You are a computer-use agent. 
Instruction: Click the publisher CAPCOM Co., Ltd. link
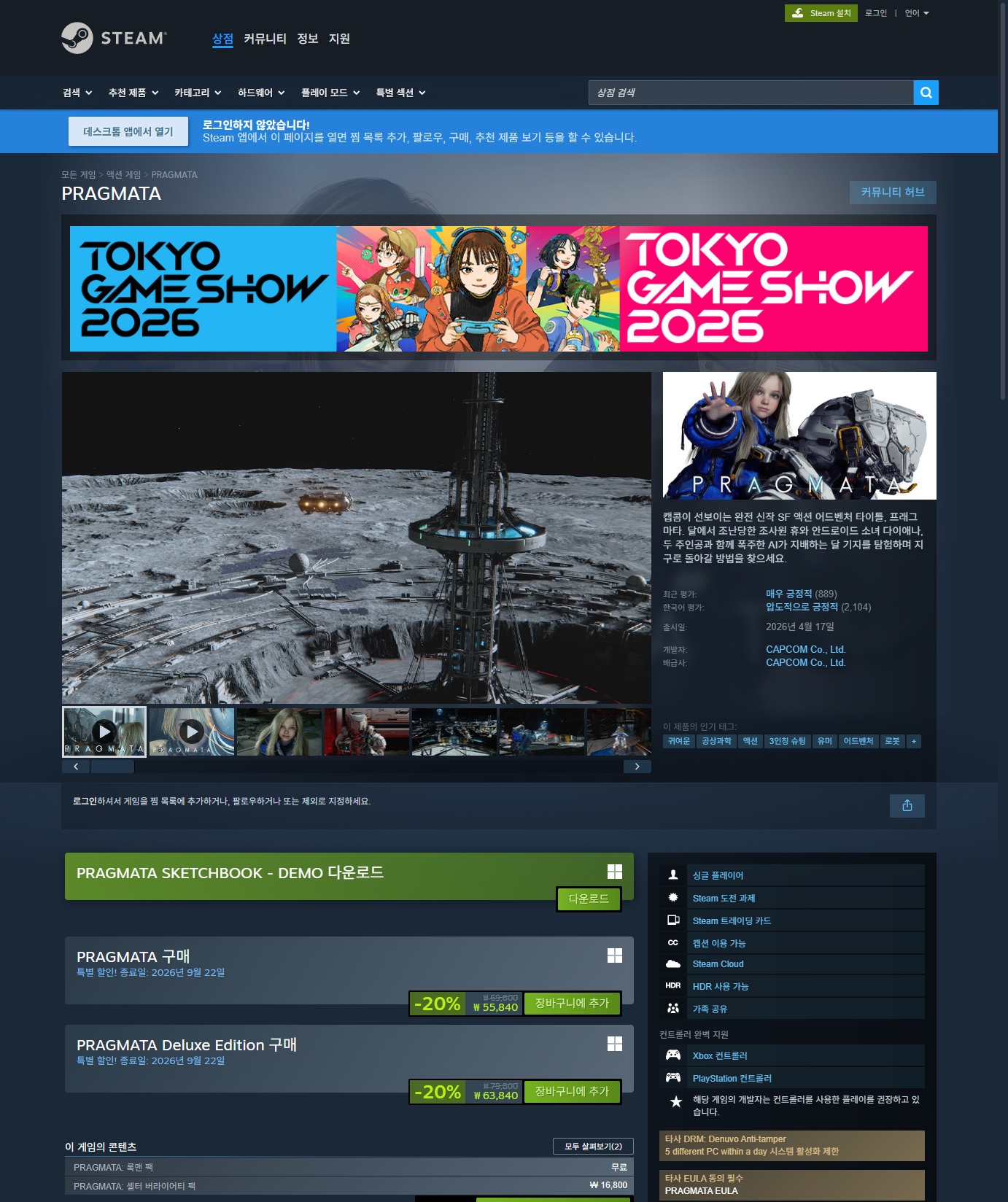805,662
